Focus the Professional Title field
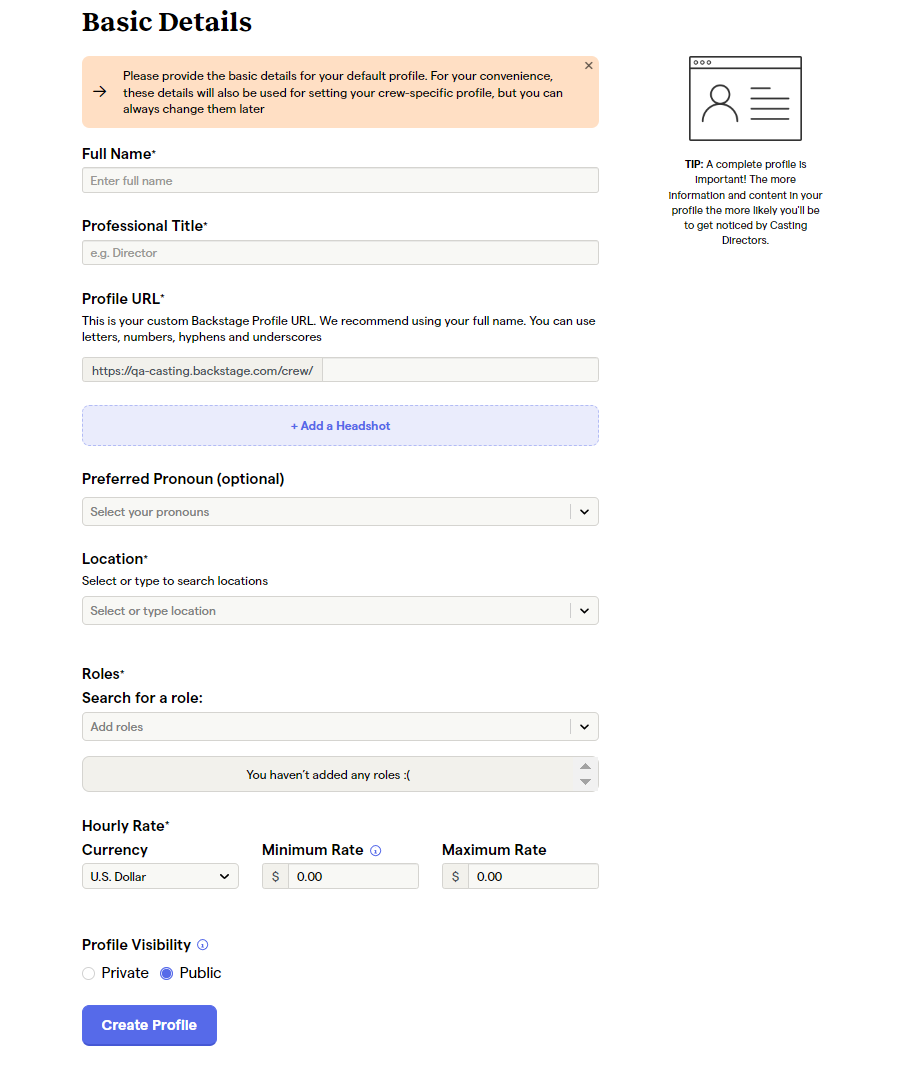Image resolution: width=898 pixels, height=1081 pixels. (340, 252)
